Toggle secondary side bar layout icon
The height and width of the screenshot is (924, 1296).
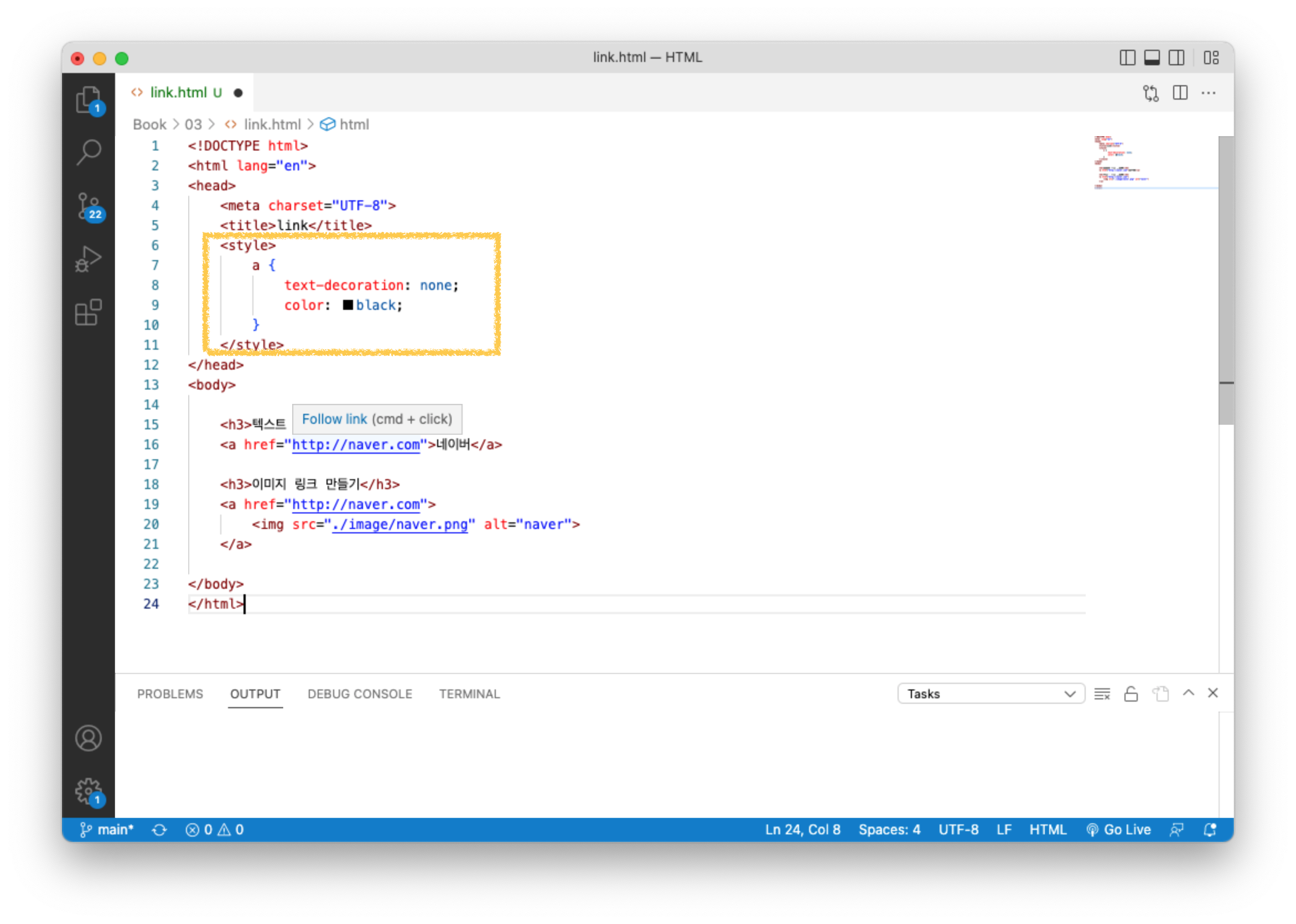pos(1176,58)
